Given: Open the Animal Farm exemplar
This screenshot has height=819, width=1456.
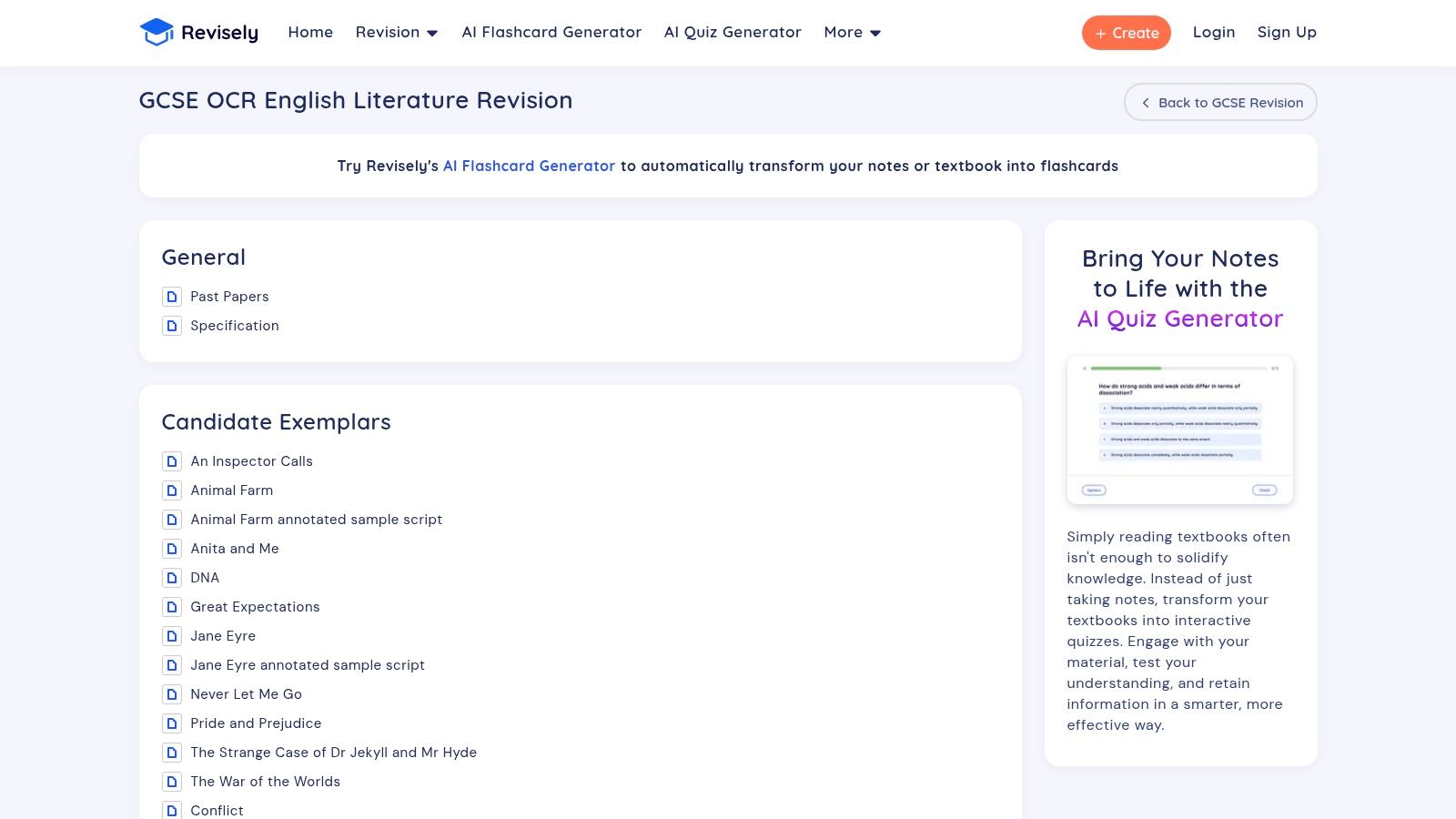Looking at the screenshot, I should (231, 490).
